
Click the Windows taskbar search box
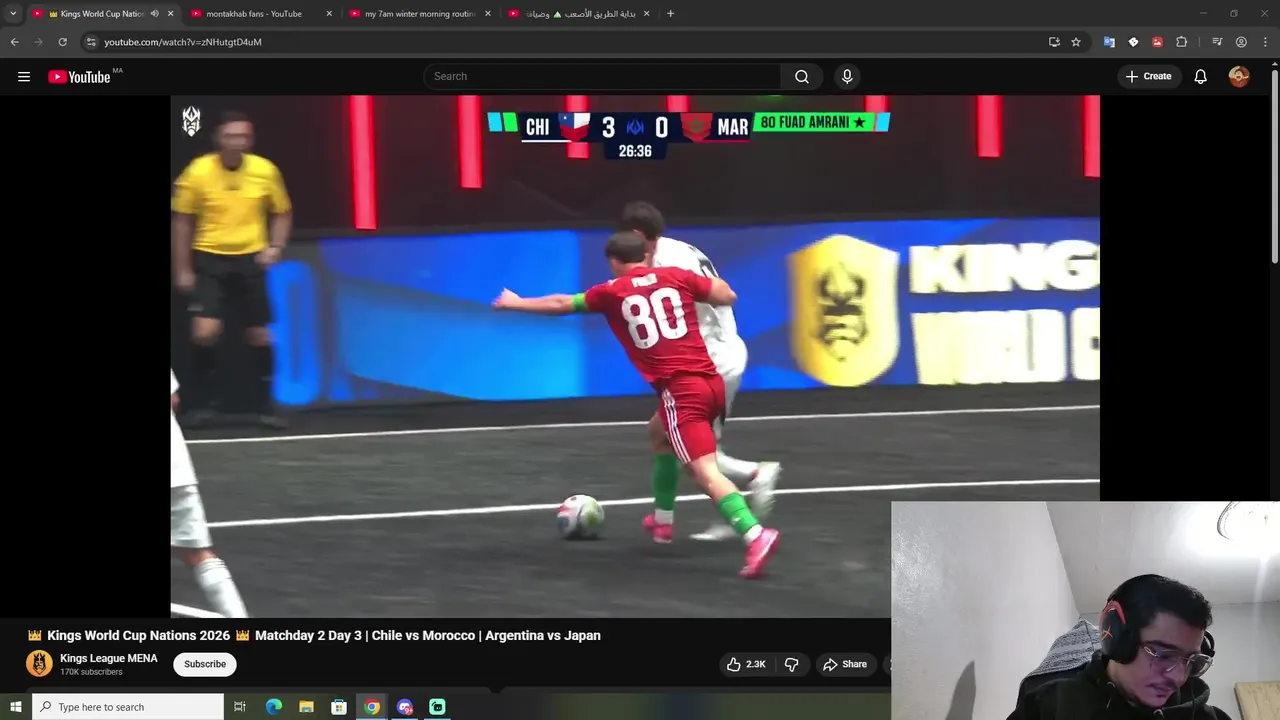coord(128,707)
